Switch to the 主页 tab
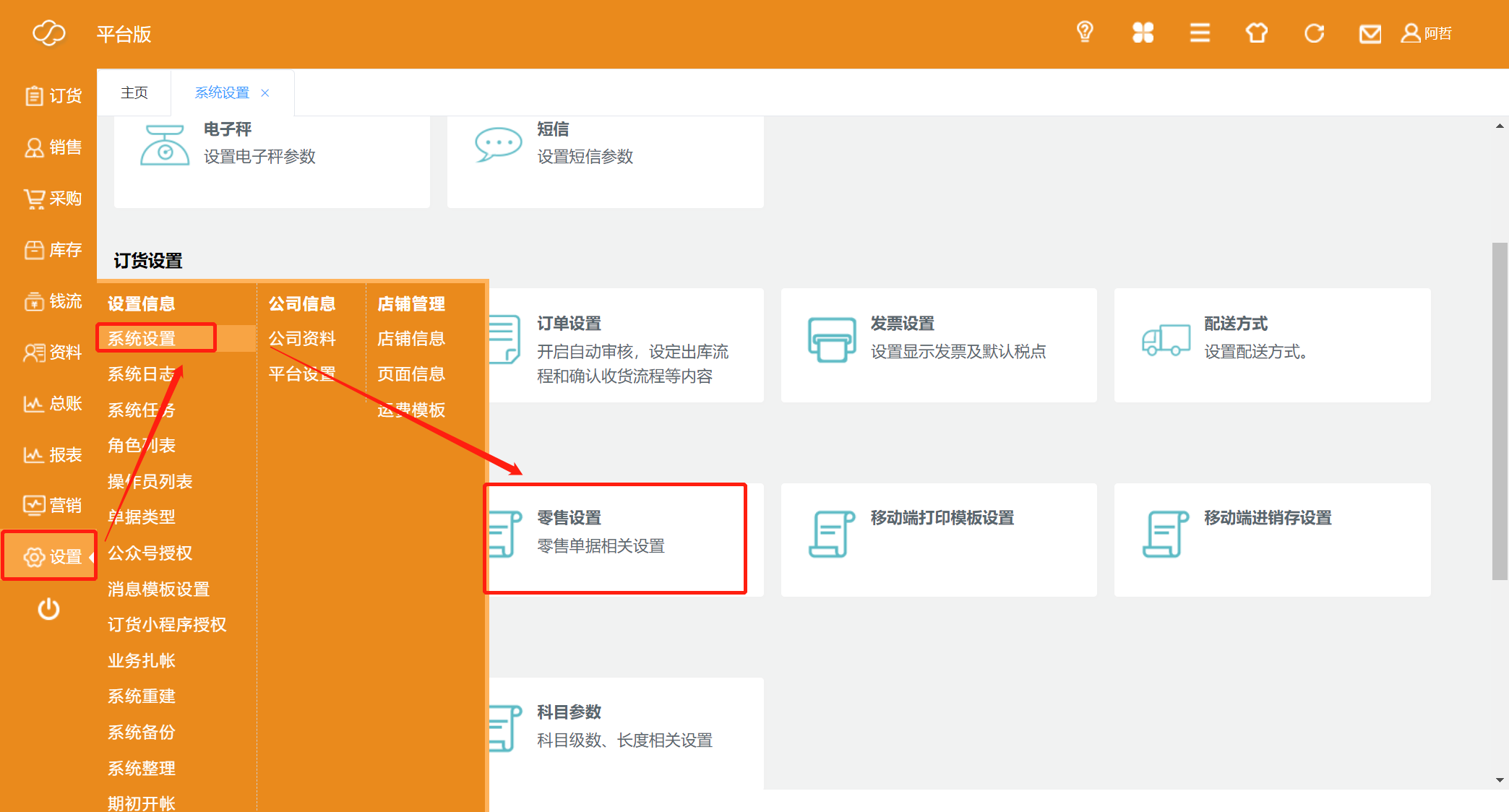This screenshot has width=1509, height=812. point(134,92)
